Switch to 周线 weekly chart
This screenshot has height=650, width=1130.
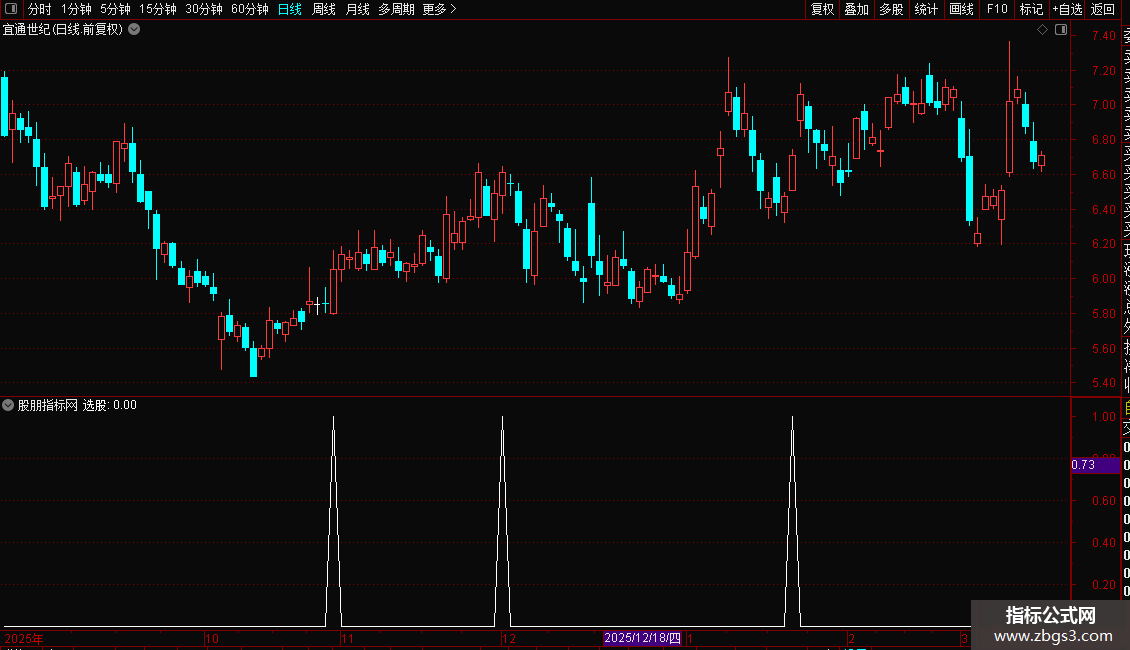tap(324, 9)
